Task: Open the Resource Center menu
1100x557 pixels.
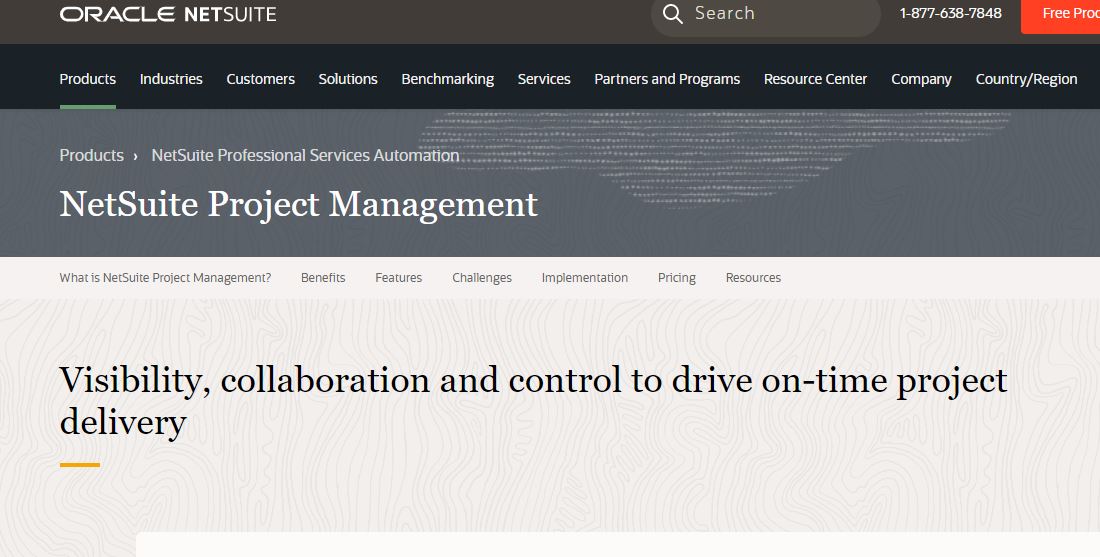Action: pyautogui.click(x=815, y=79)
